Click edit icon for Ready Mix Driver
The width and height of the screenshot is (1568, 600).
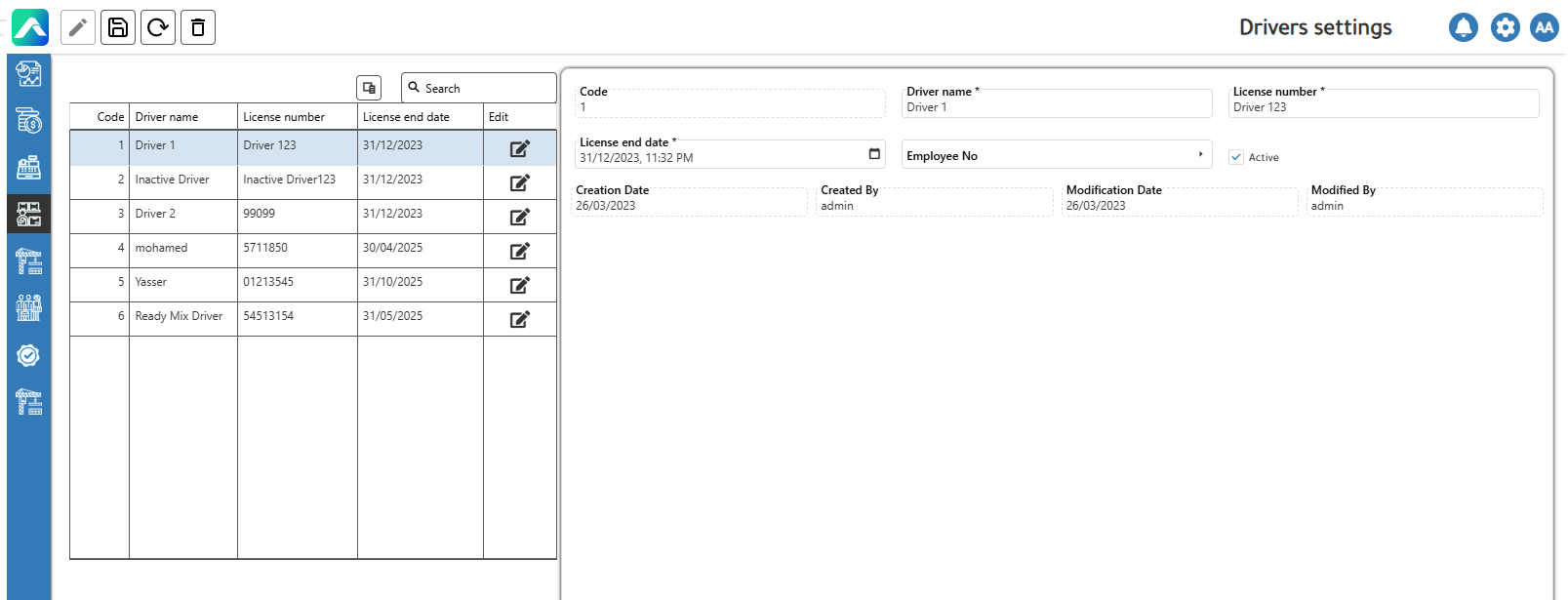(x=520, y=319)
